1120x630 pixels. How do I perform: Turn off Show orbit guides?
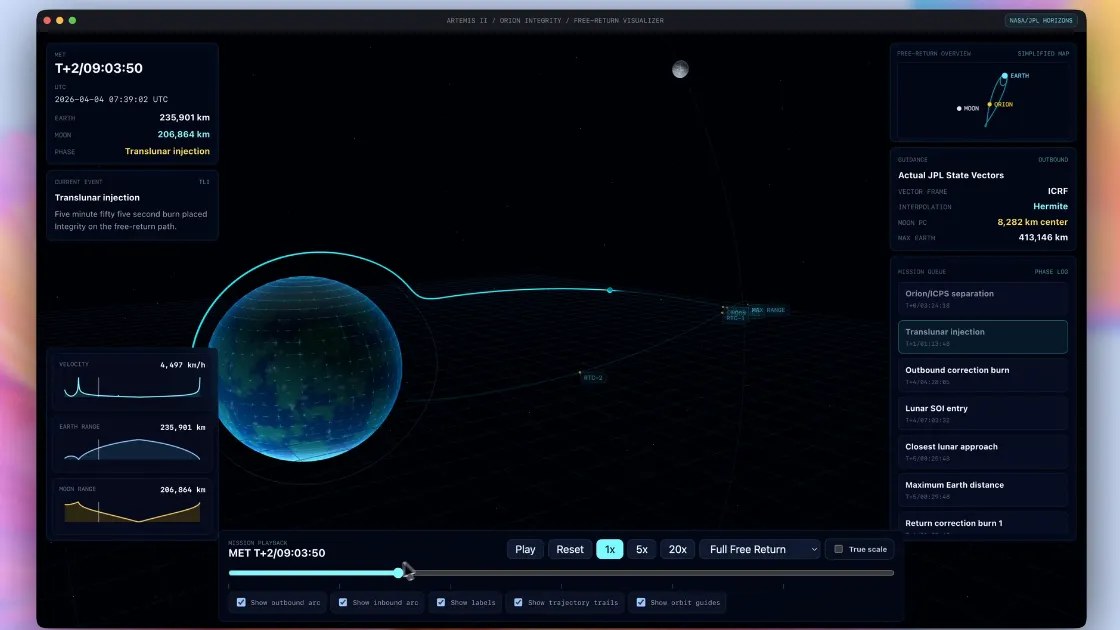(x=641, y=602)
